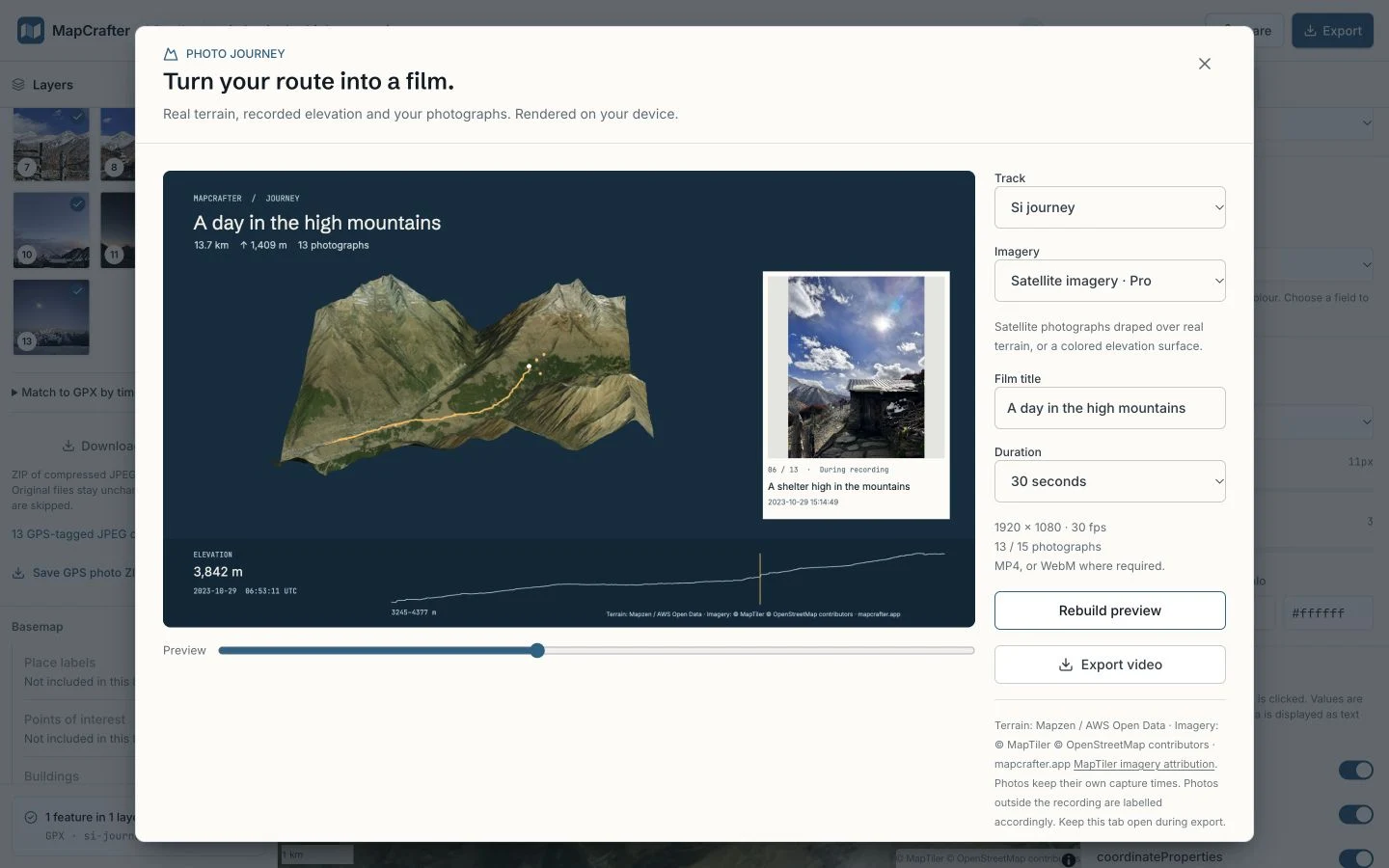Open the Track dropdown showing Si journey
The image size is (1389, 868).
tap(1109, 207)
